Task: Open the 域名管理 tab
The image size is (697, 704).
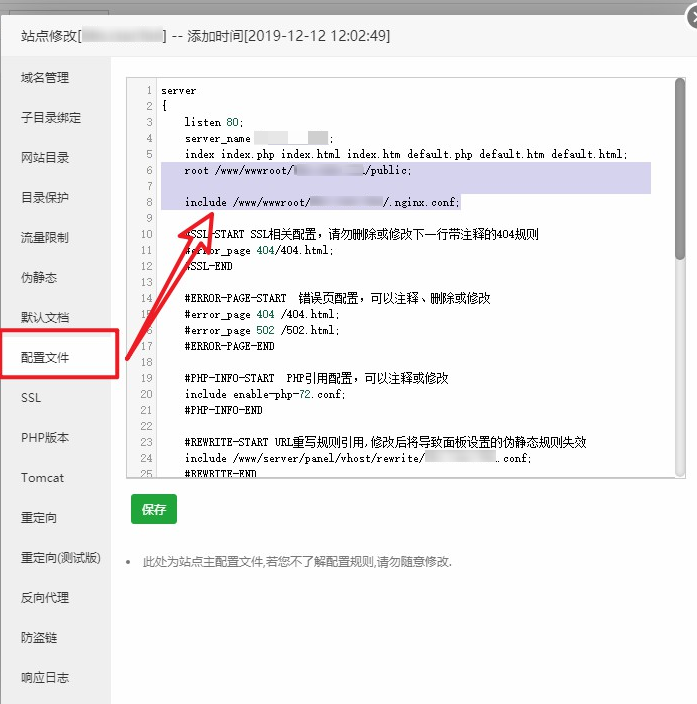Action: click(45, 78)
